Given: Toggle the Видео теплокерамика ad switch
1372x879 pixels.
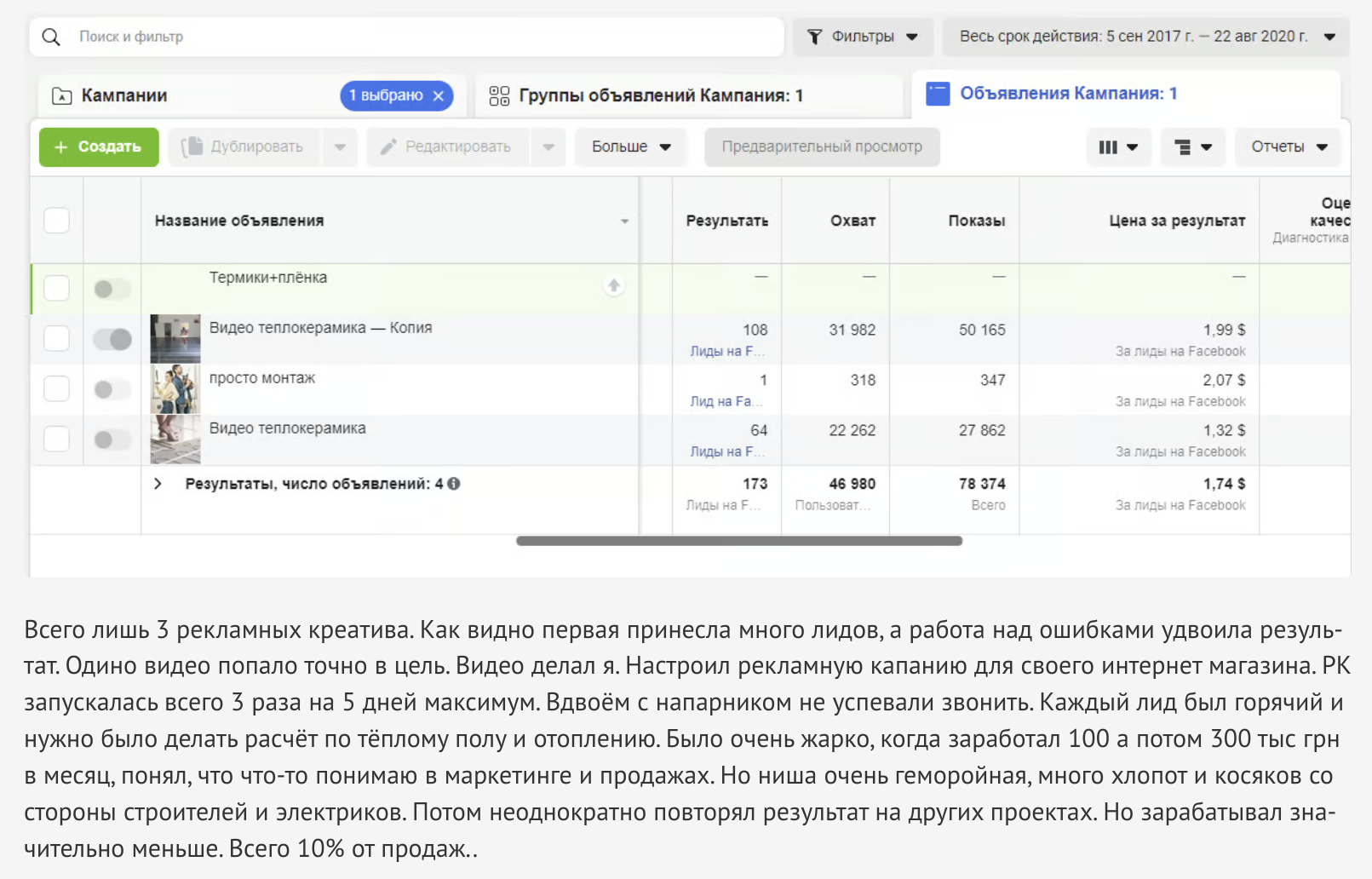Looking at the screenshot, I should (112, 439).
